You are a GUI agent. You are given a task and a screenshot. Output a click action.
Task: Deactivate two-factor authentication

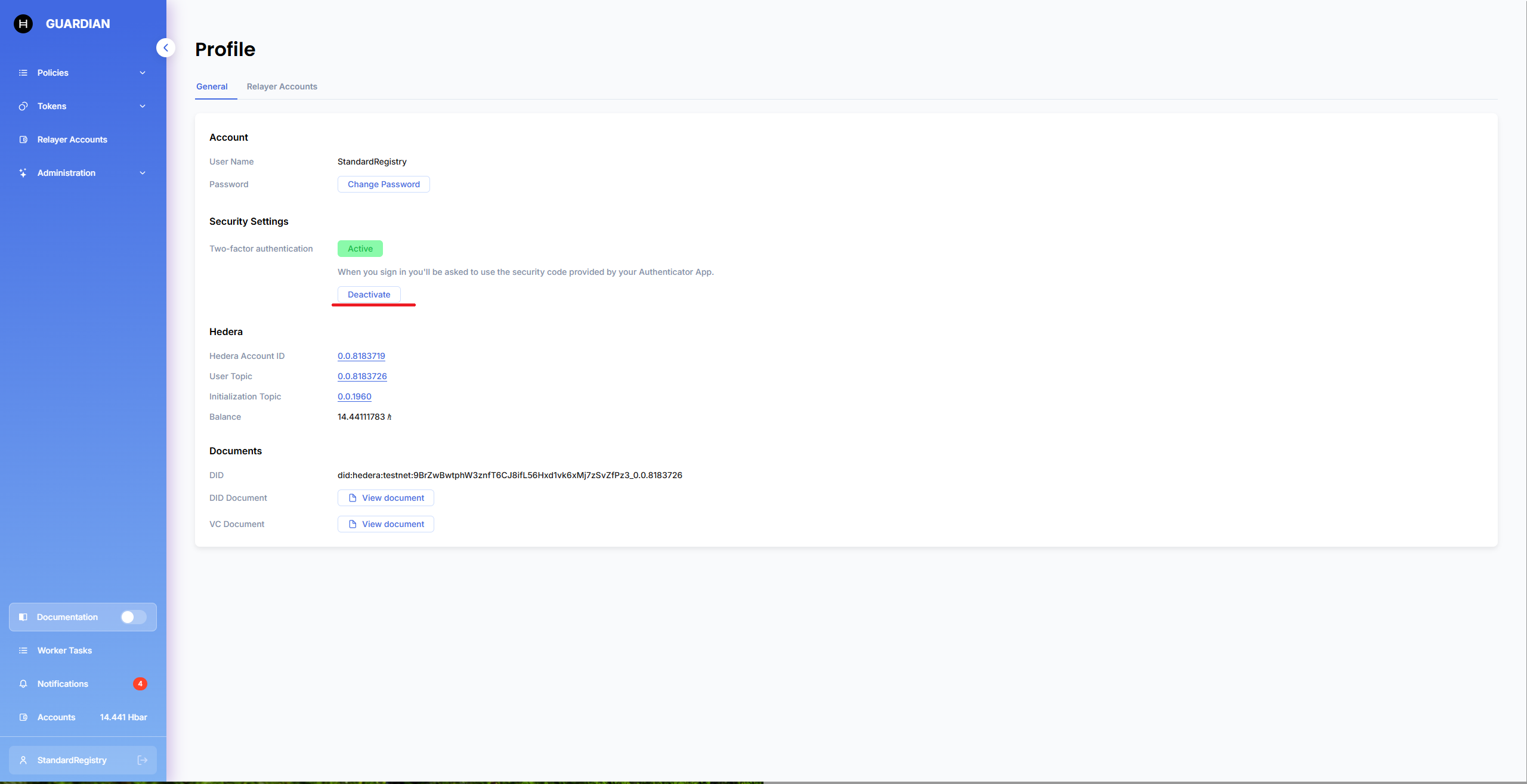[369, 295]
